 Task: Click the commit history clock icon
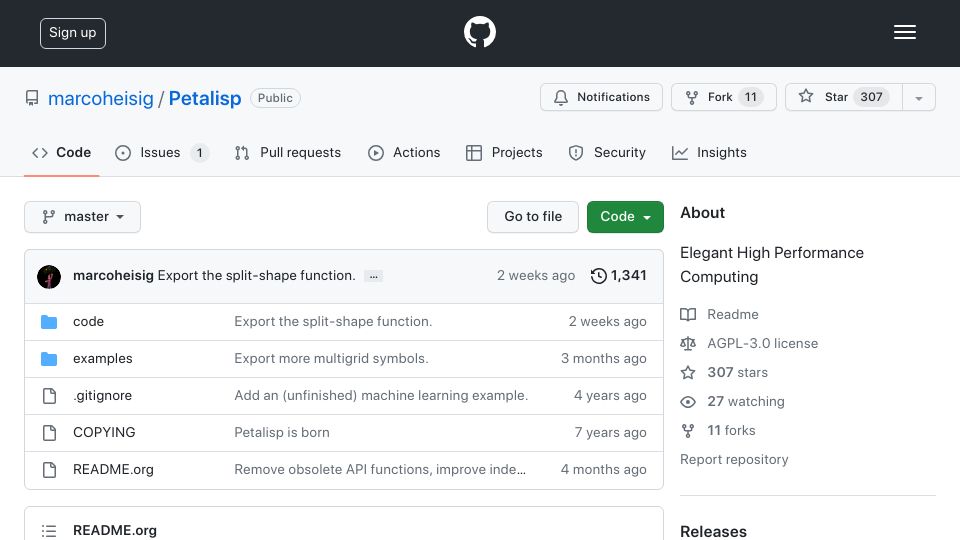(x=598, y=276)
